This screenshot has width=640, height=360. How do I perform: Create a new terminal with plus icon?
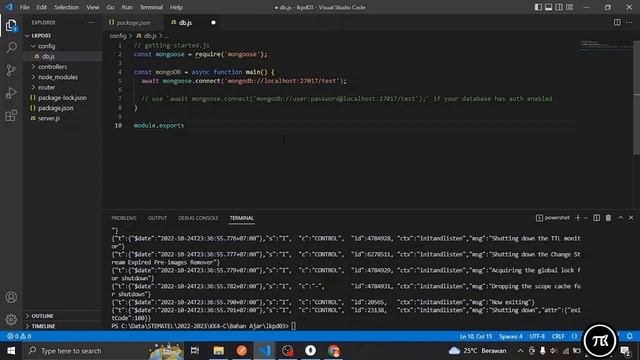(578, 218)
